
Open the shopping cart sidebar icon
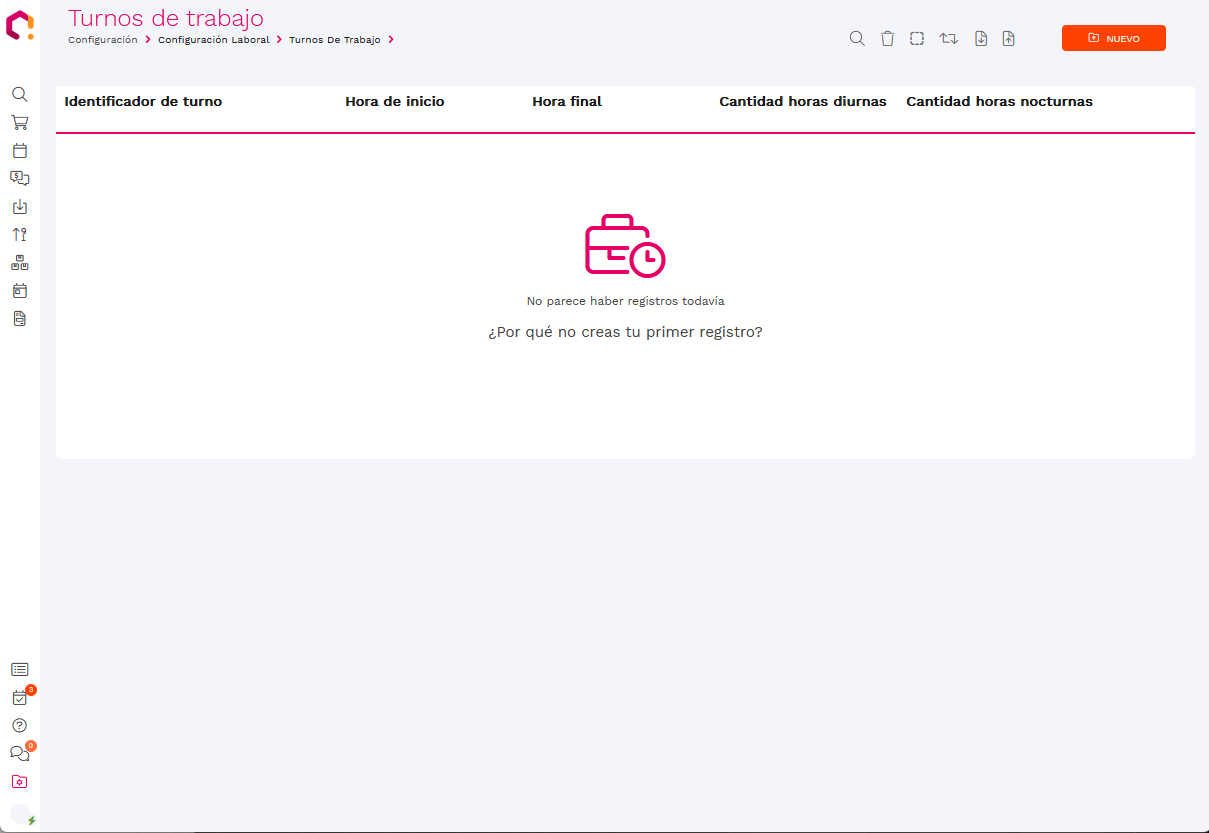point(19,123)
